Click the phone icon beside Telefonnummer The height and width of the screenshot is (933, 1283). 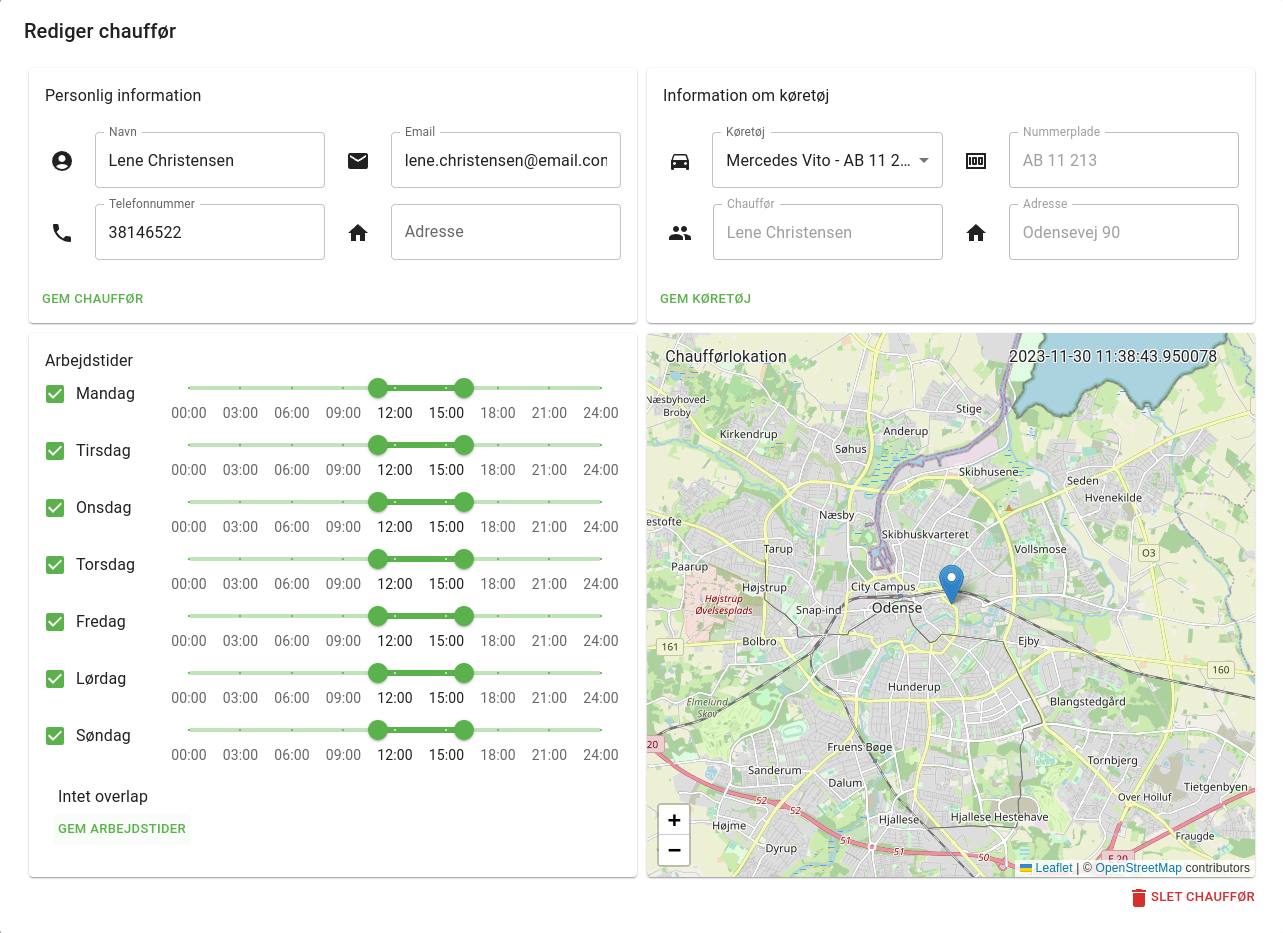(x=62, y=233)
